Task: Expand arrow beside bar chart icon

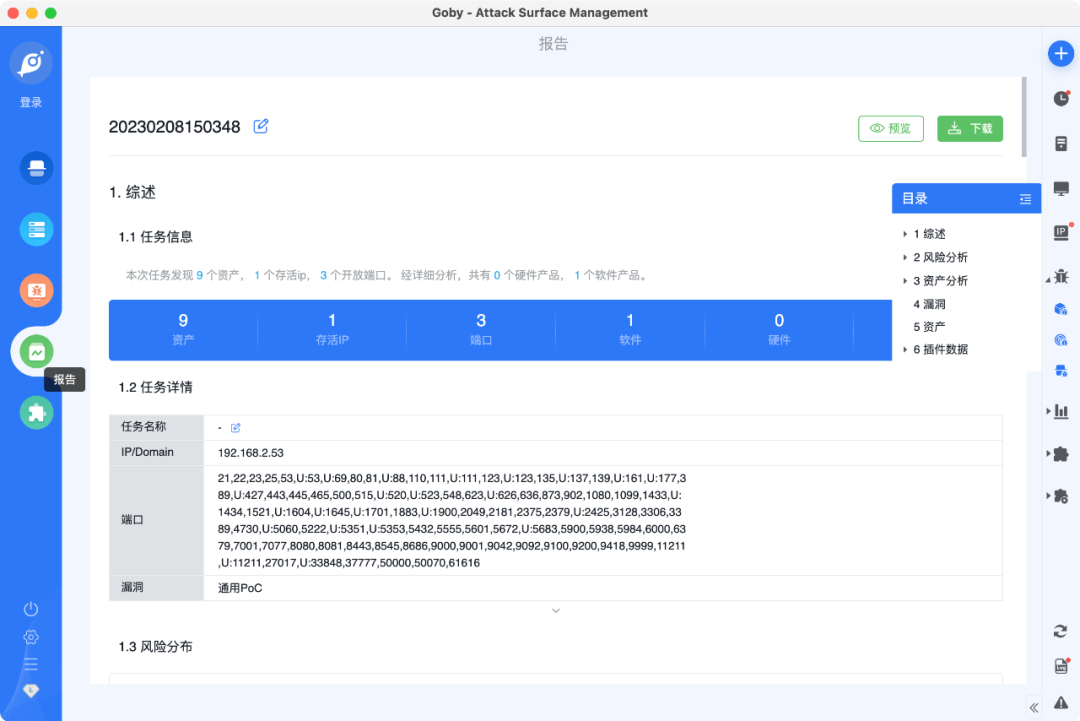Action: click(1048, 411)
